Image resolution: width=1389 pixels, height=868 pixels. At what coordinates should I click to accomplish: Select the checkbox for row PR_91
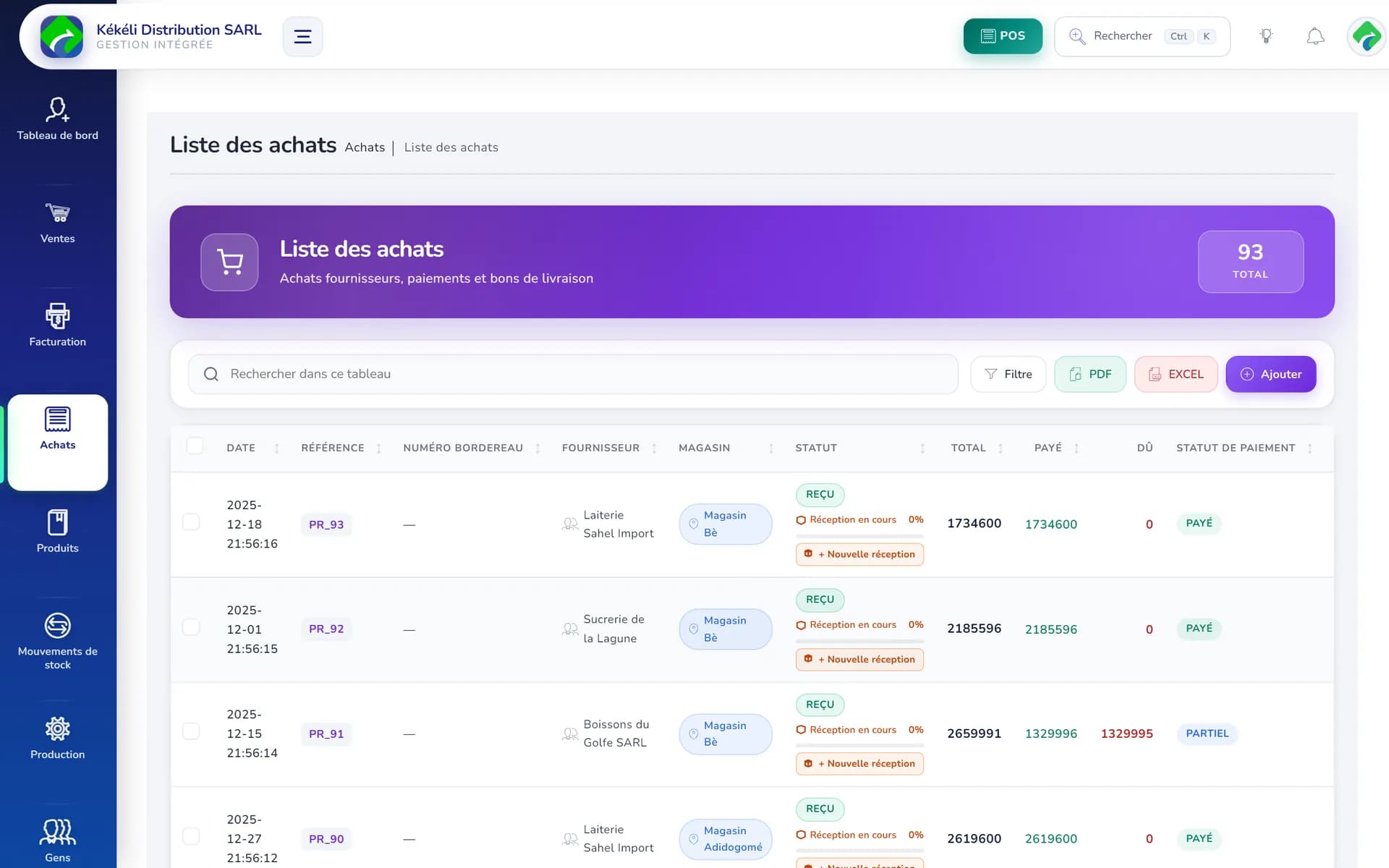pos(191,731)
